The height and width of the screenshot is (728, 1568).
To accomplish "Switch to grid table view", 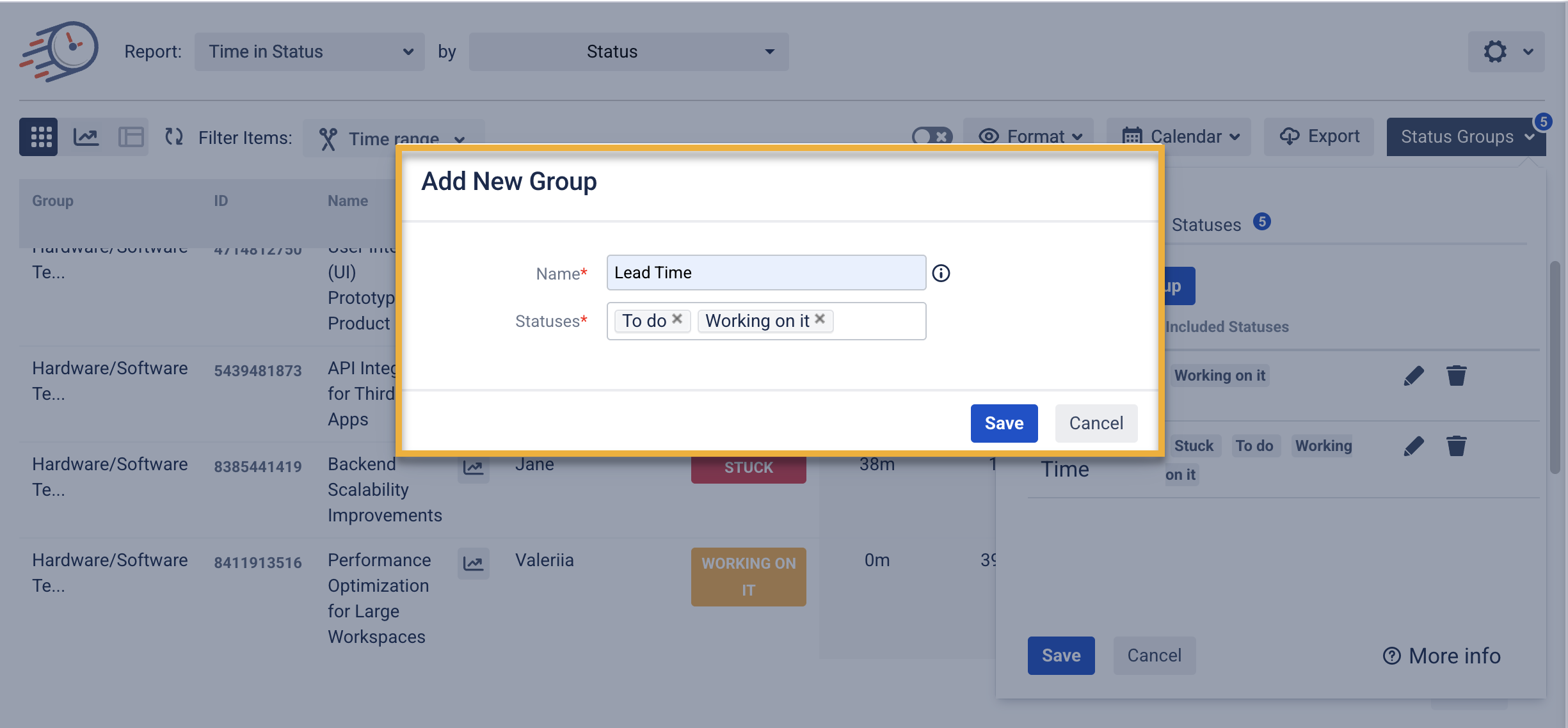I will 41,137.
